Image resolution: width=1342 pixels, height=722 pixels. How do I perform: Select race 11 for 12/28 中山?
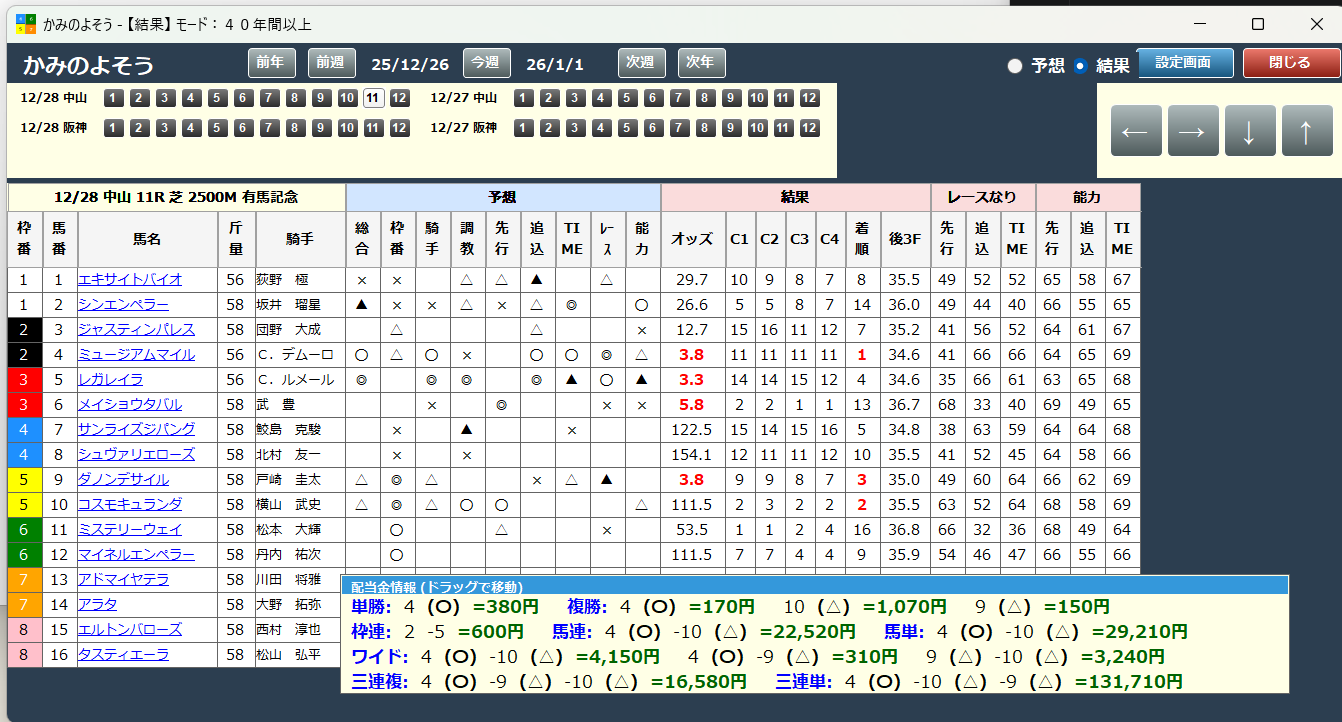pos(374,98)
